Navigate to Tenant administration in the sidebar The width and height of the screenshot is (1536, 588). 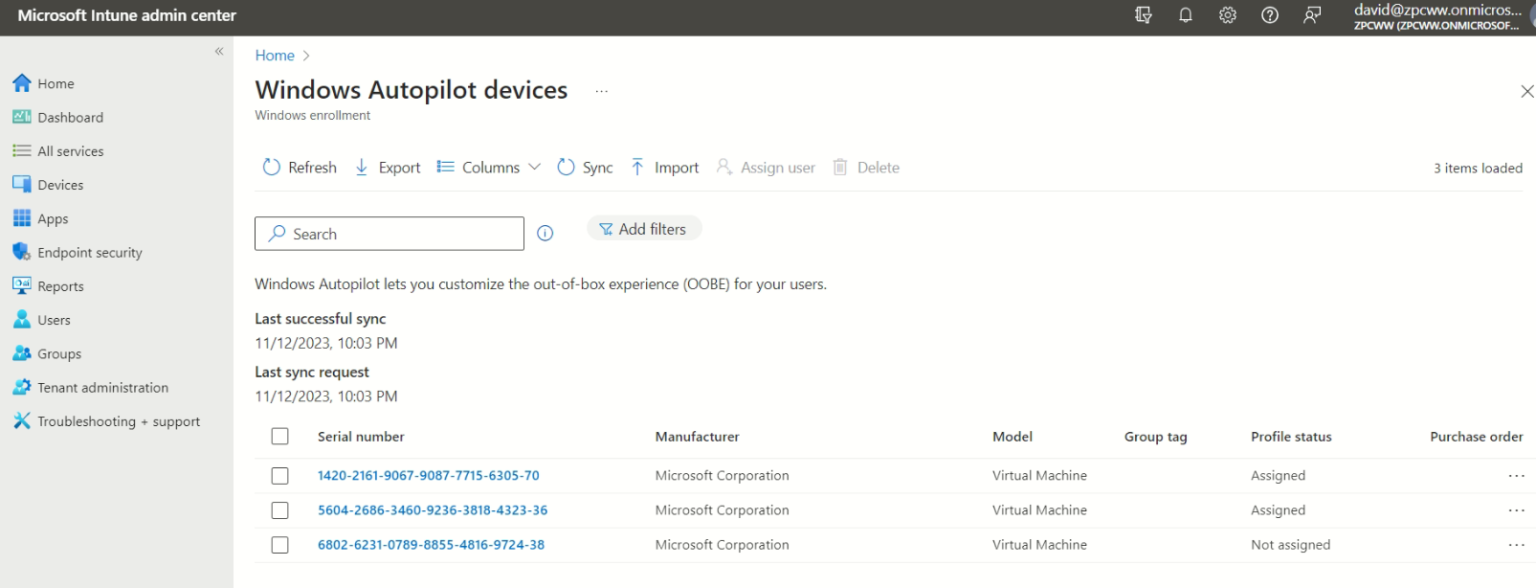[103, 387]
